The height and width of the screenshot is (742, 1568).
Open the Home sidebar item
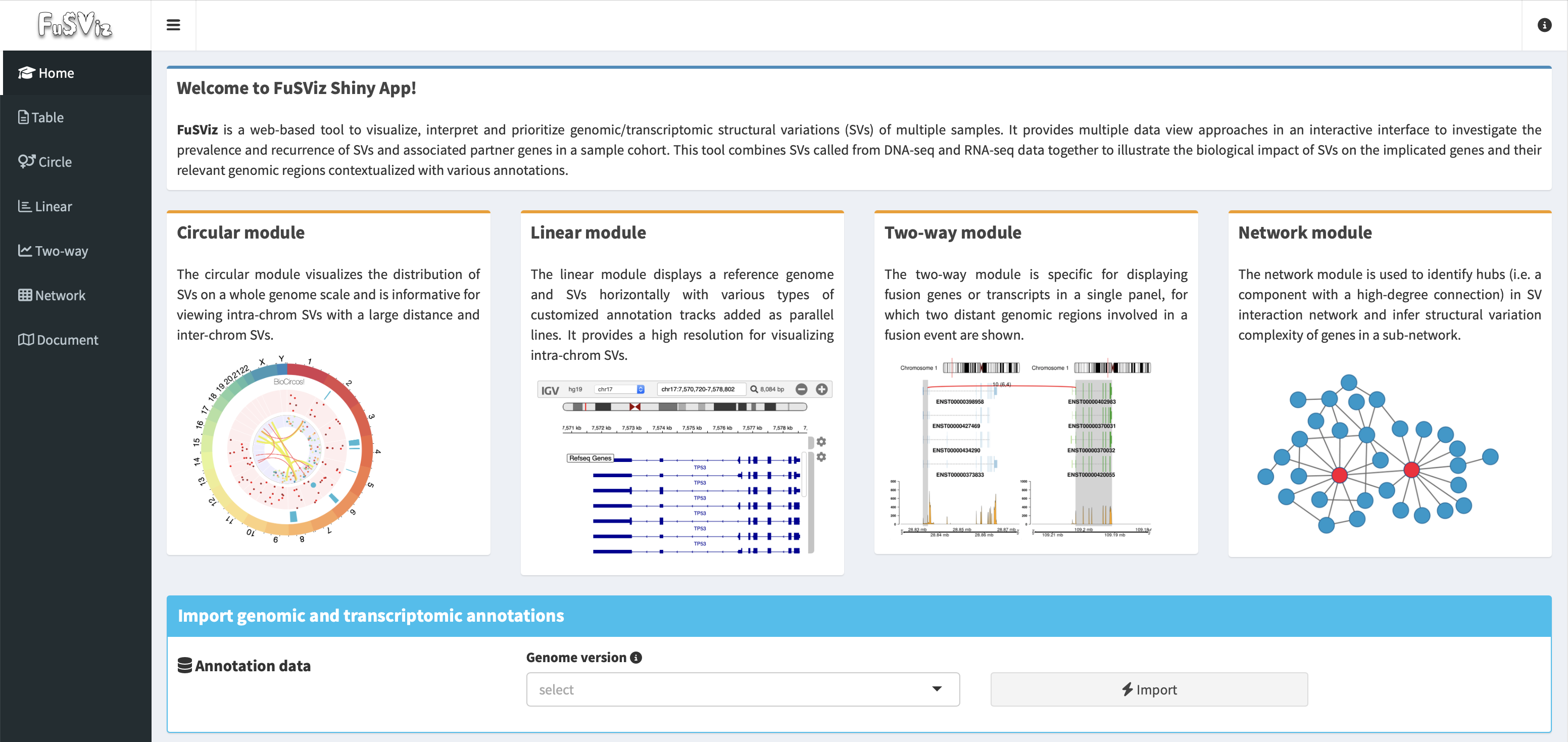pyautogui.click(x=76, y=73)
